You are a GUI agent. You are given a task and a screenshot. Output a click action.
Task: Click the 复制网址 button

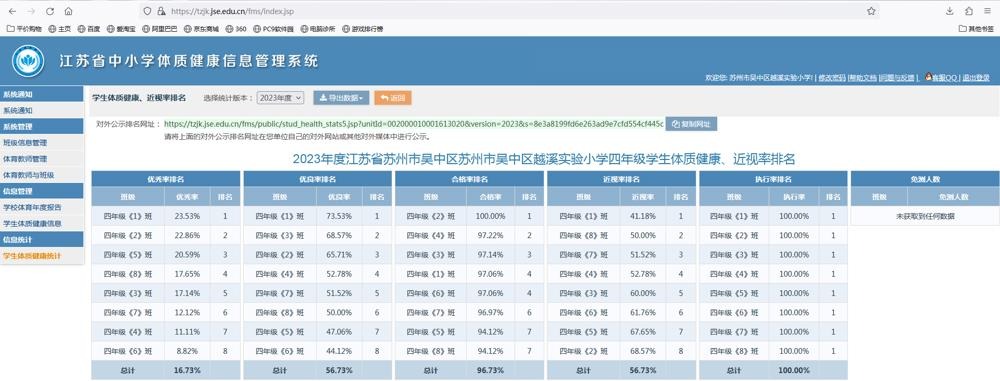coord(691,124)
